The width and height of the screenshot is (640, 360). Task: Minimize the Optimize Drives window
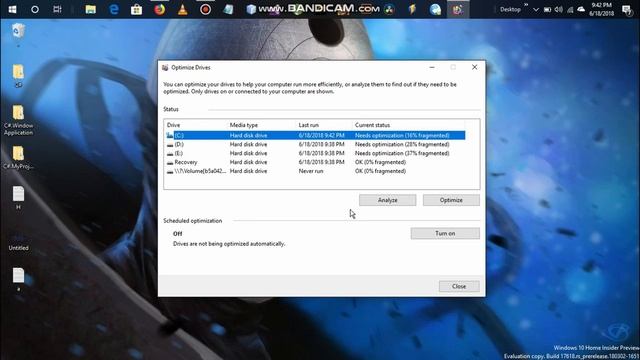coord(432,67)
